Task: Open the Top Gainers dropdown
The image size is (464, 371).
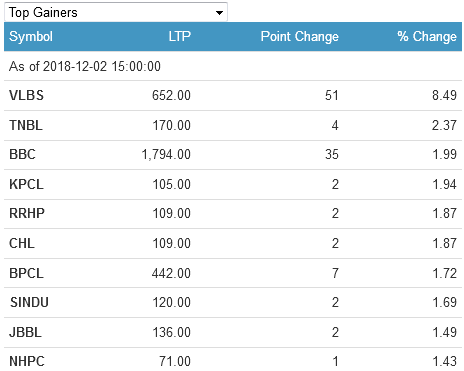Action: point(116,12)
